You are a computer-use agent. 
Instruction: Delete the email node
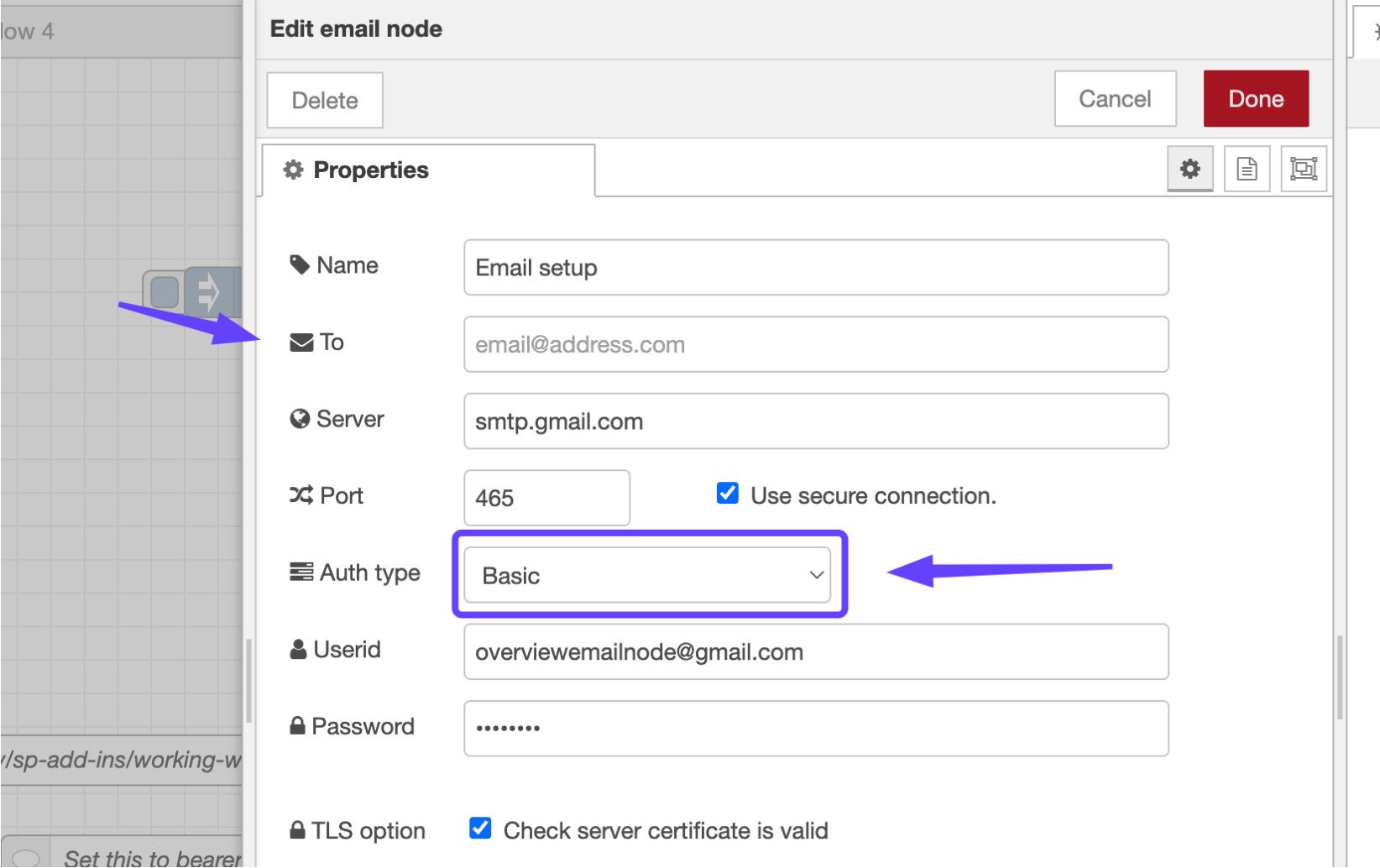point(325,101)
